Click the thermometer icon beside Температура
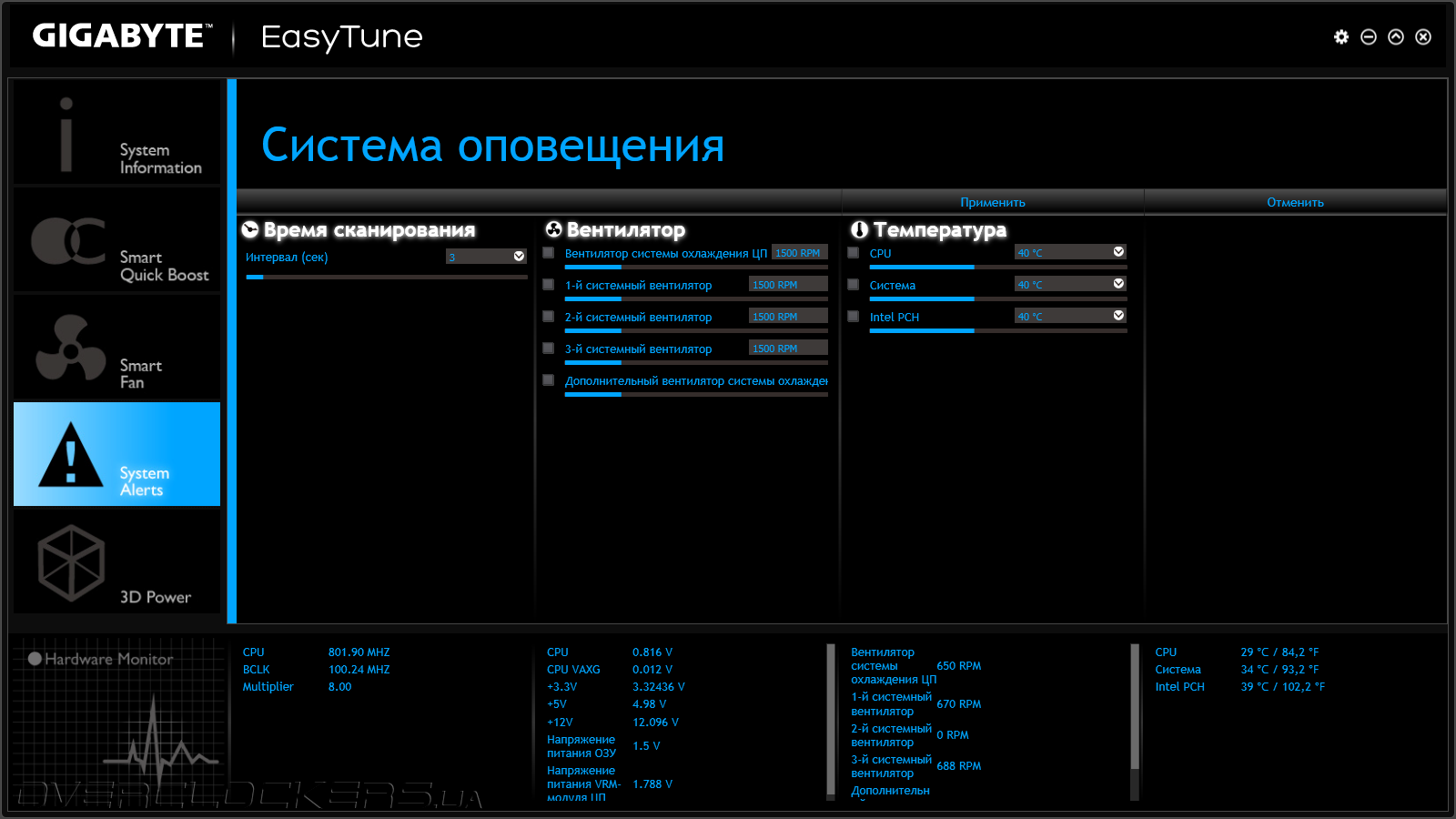The width and height of the screenshot is (1456, 819). [859, 229]
